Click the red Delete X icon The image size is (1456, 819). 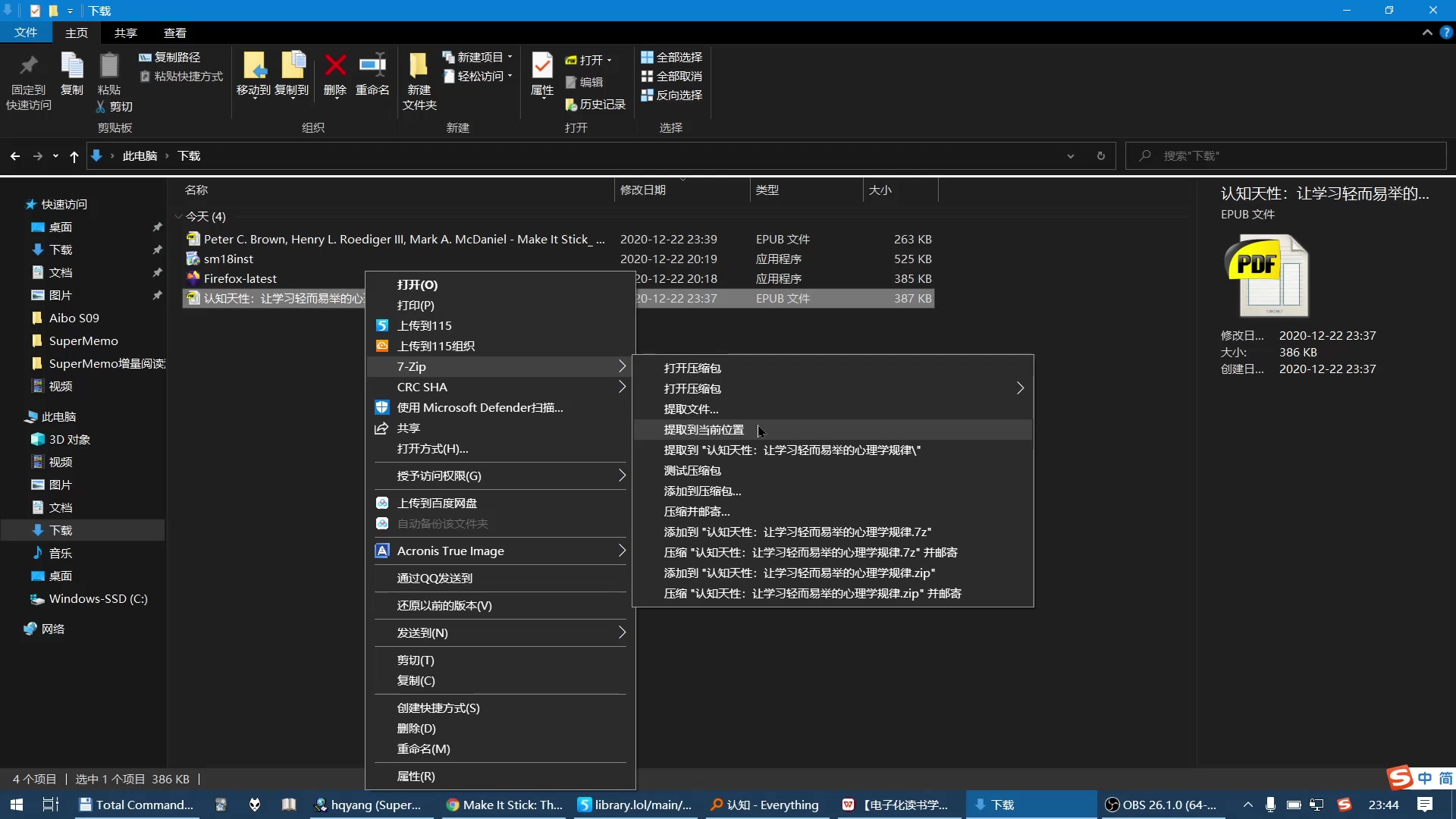(x=335, y=65)
